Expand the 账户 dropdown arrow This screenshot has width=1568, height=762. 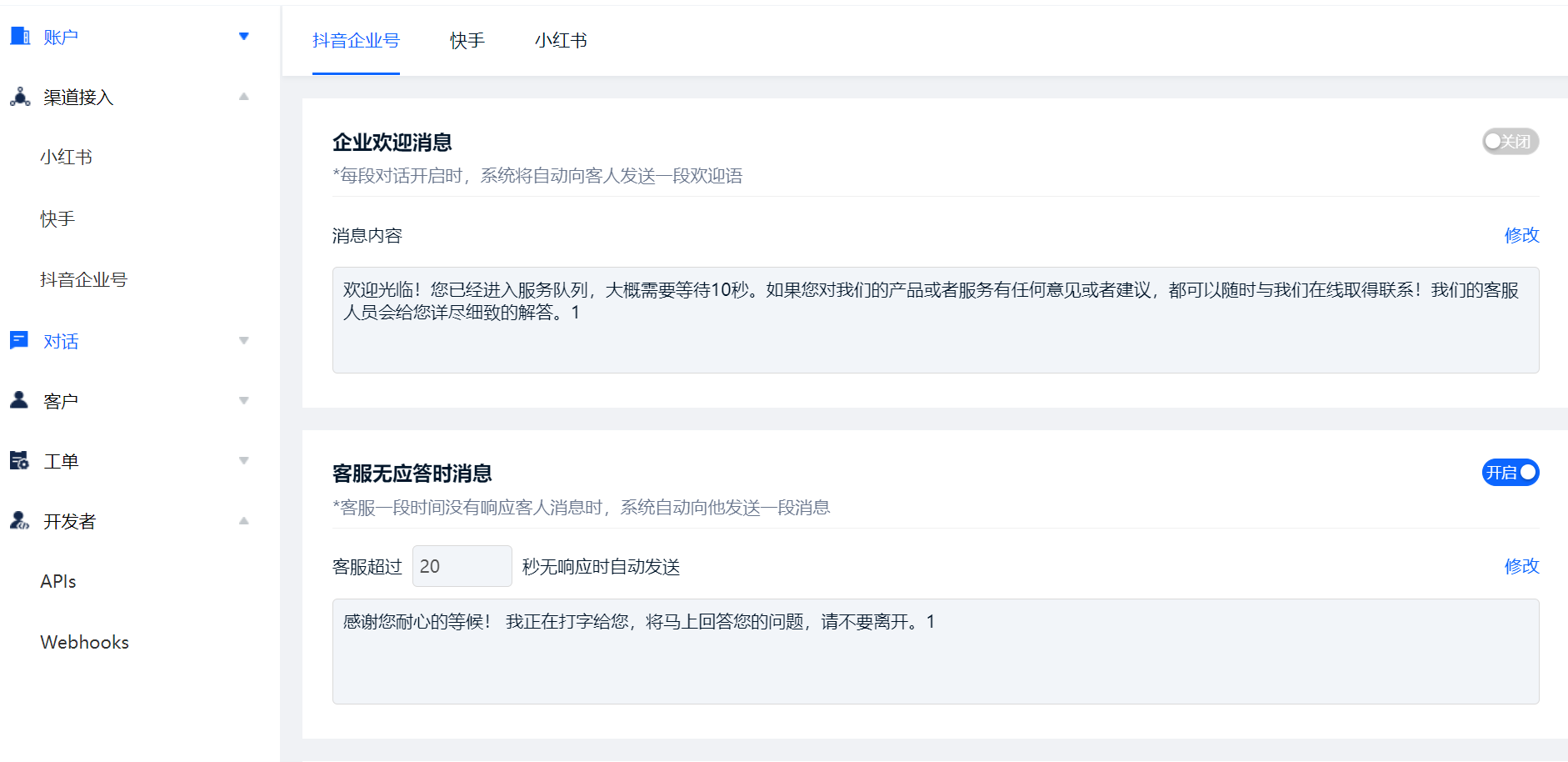244,37
